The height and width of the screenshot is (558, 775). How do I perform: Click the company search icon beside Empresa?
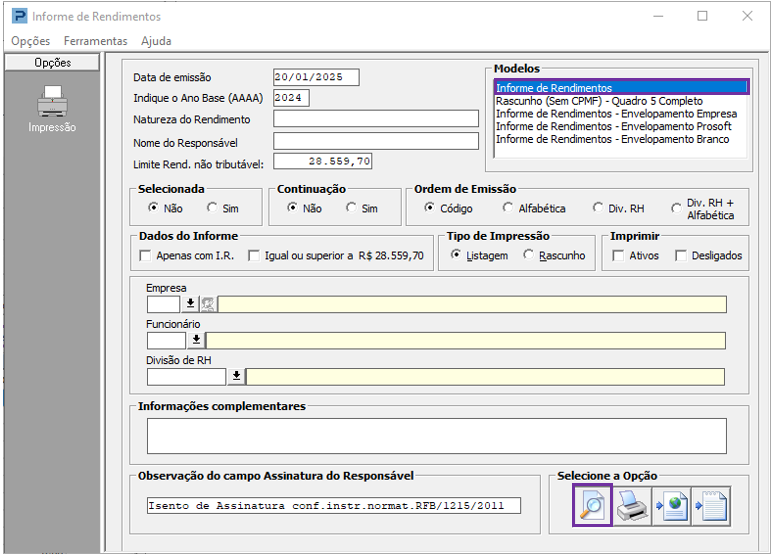pyautogui.click(x=208, y=304)
